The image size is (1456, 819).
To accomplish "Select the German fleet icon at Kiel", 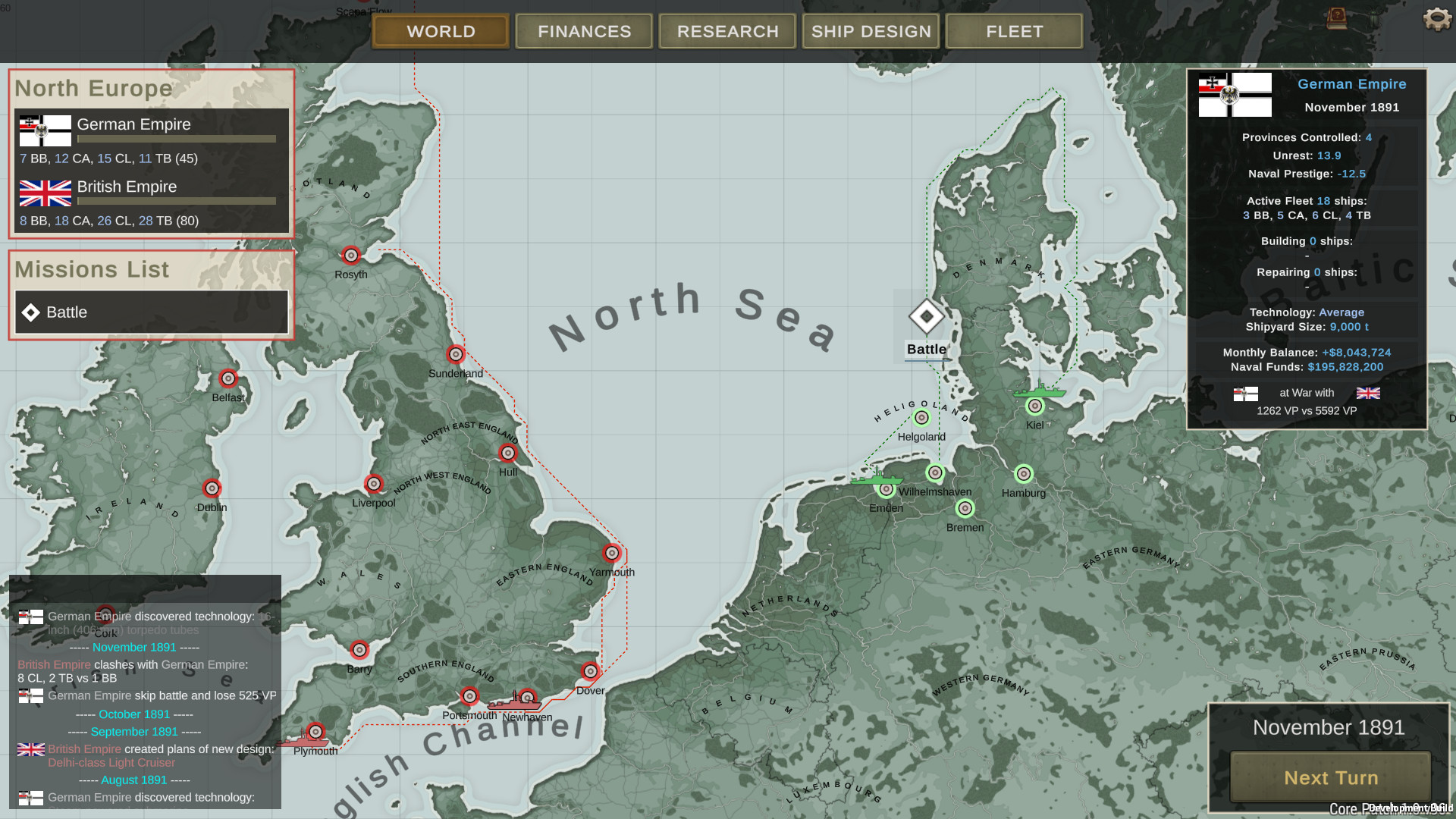I will [1040, 394].
